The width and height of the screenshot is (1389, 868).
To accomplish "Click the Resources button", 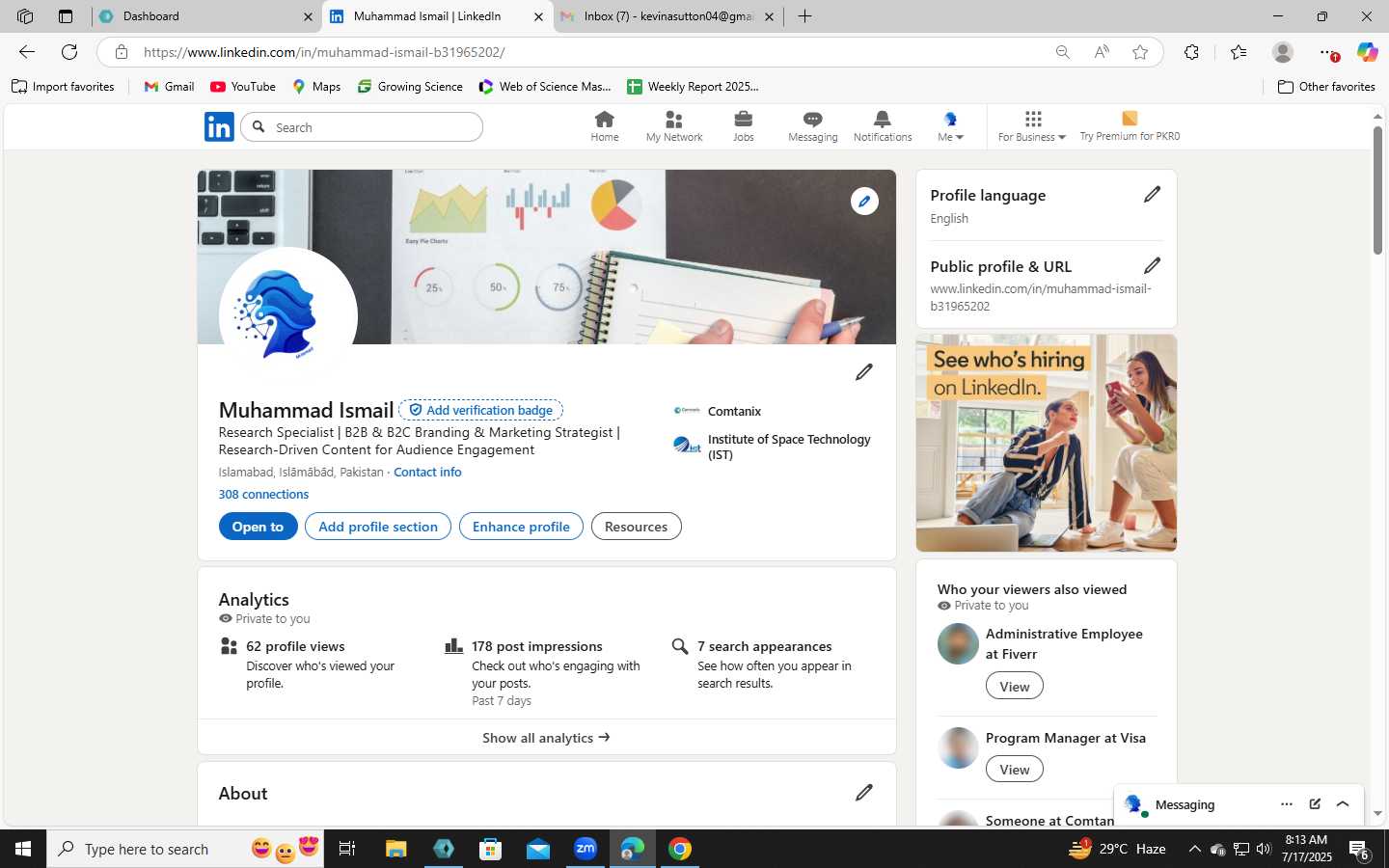I will coord(636,527).
